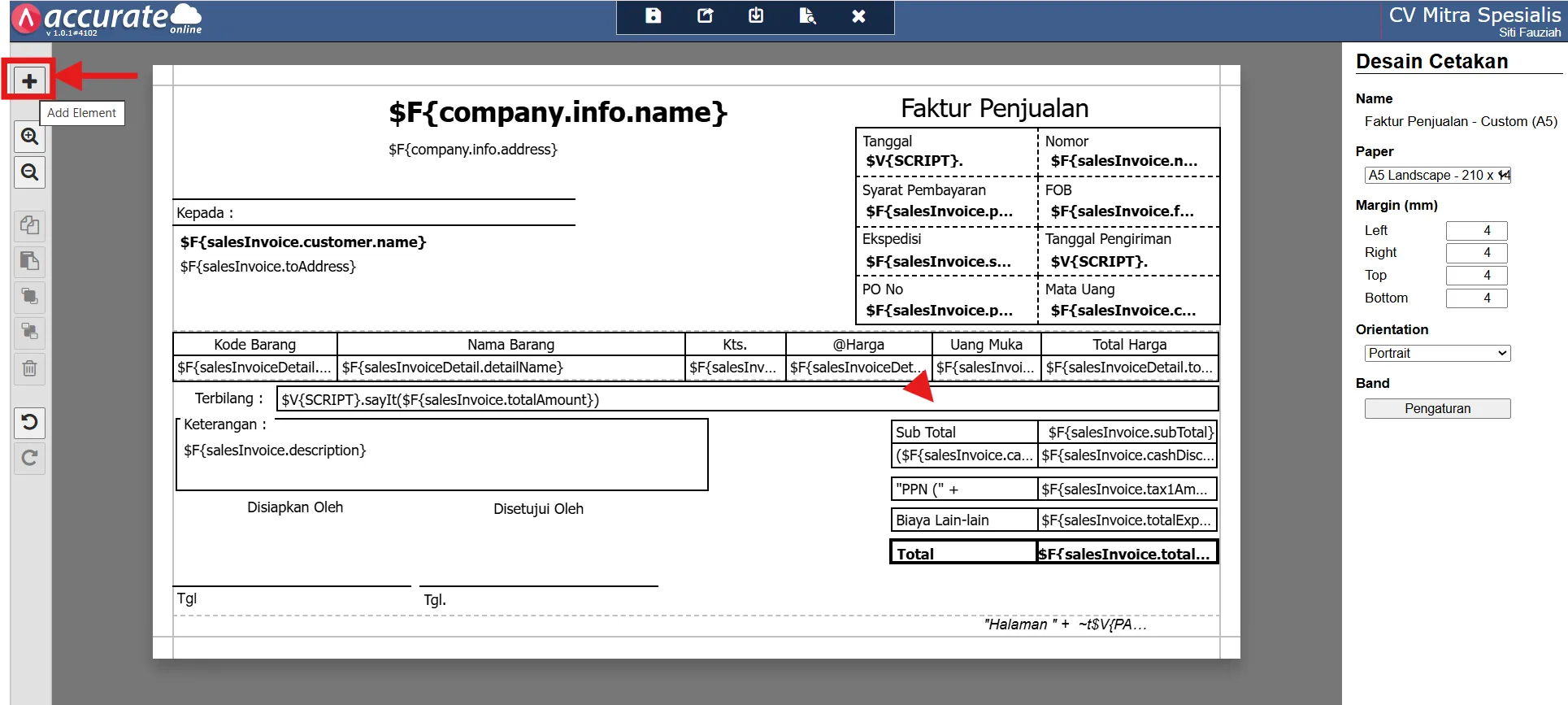This screenshot has width=1568, height=705.
Task: Click the Add Element plus button
Action: [29, 81]
